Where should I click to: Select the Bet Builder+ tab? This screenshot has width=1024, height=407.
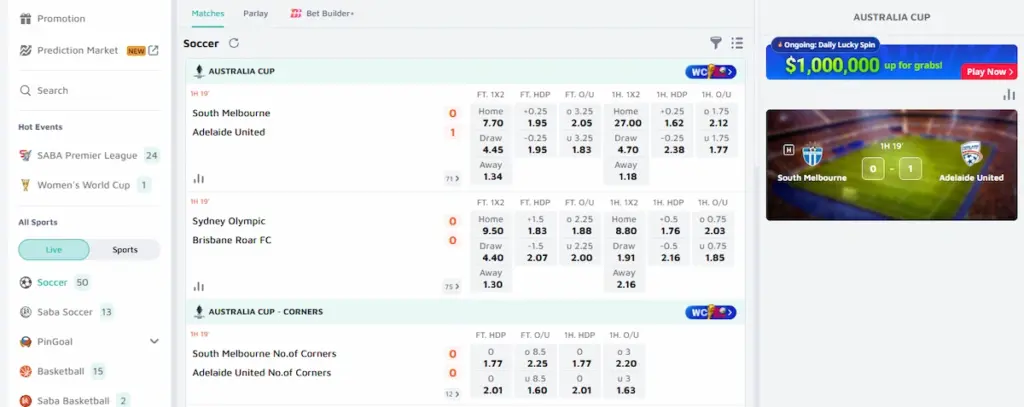[323, 13]
